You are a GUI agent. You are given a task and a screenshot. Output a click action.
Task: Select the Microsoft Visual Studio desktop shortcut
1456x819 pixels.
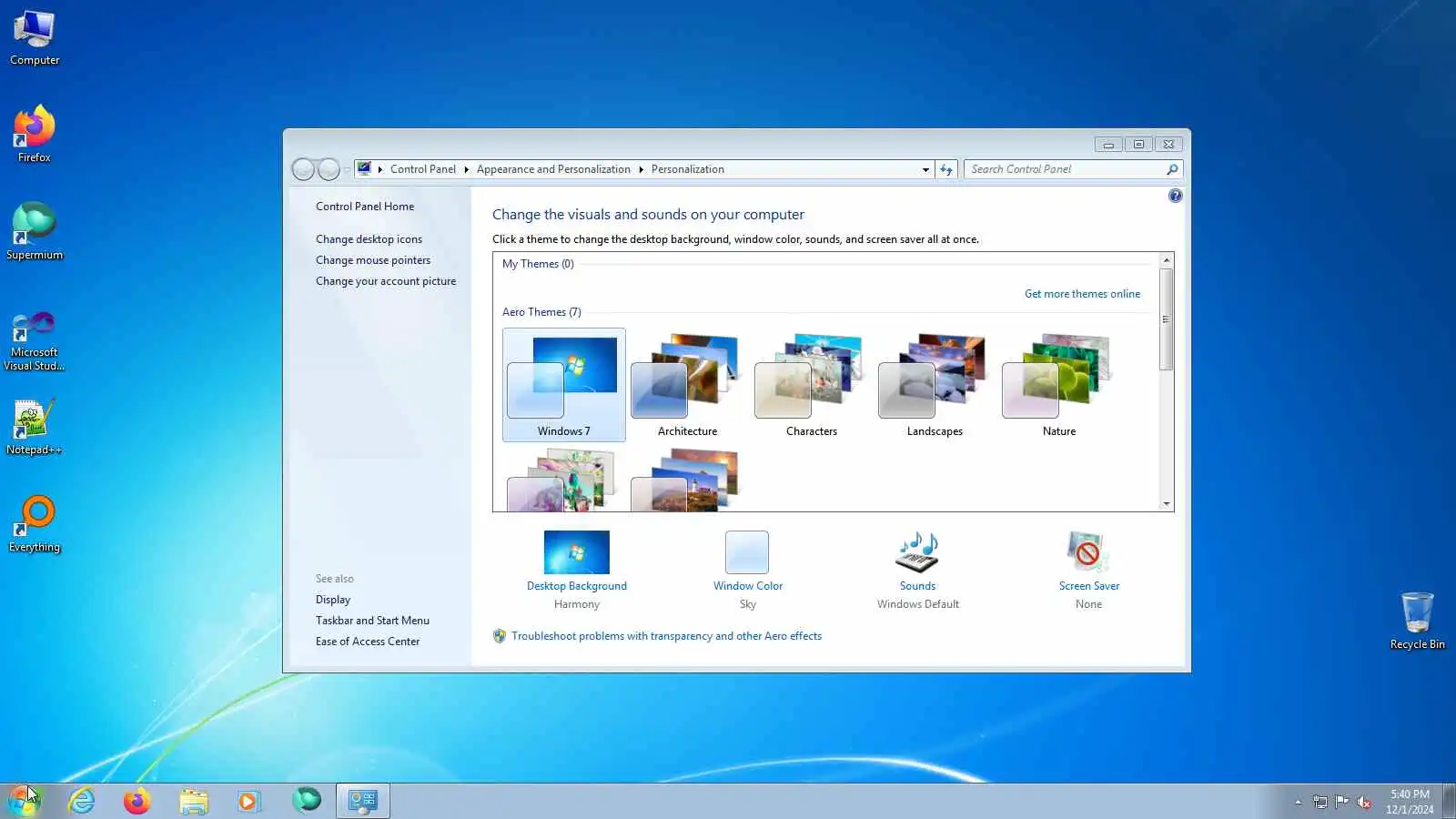[35, 340]
